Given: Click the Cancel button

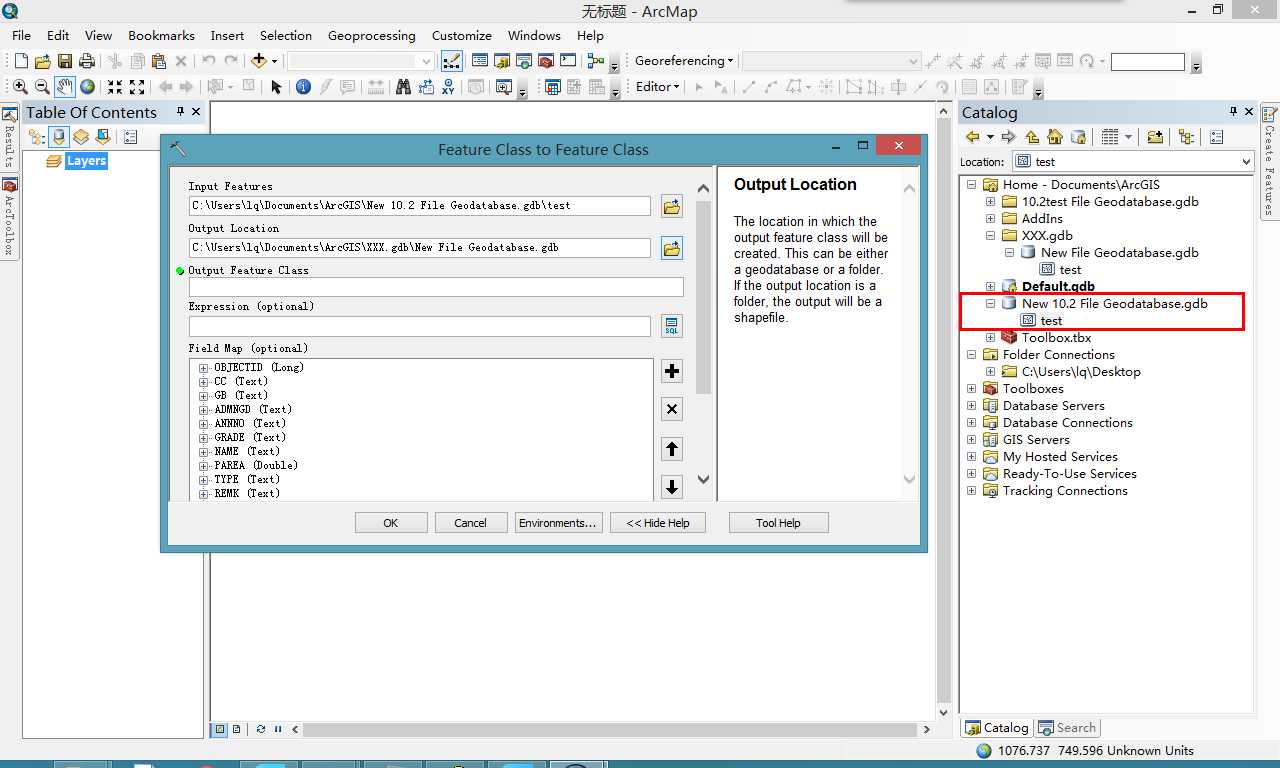Looking at the screenshot, I should [470, 523].
